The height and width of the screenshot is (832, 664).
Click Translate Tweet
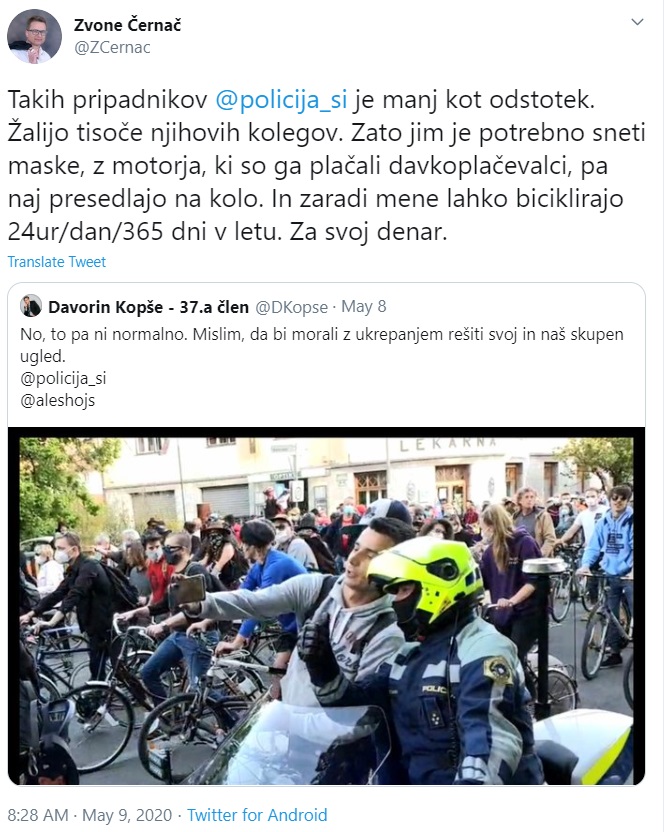[x=57, y=262]
